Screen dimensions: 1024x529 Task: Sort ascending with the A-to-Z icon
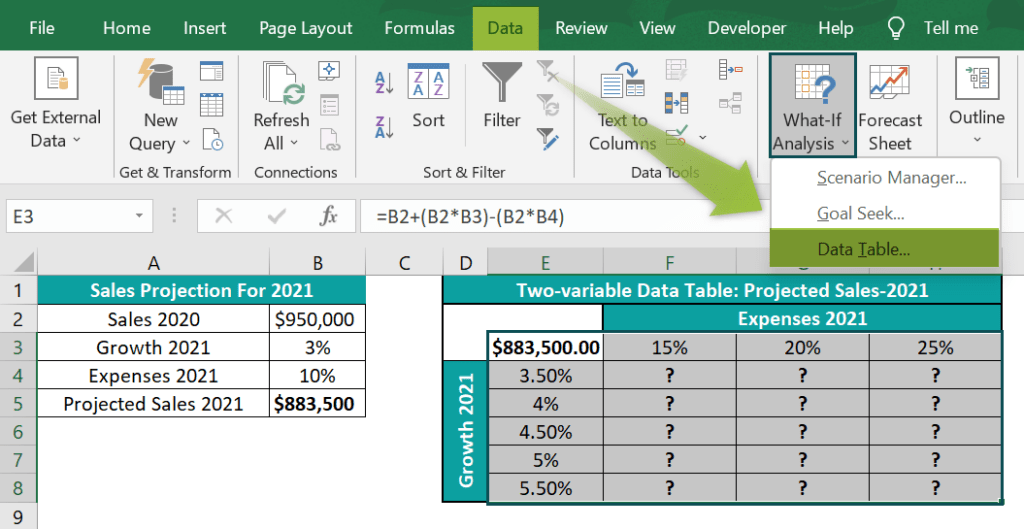(x=384, y=83)
